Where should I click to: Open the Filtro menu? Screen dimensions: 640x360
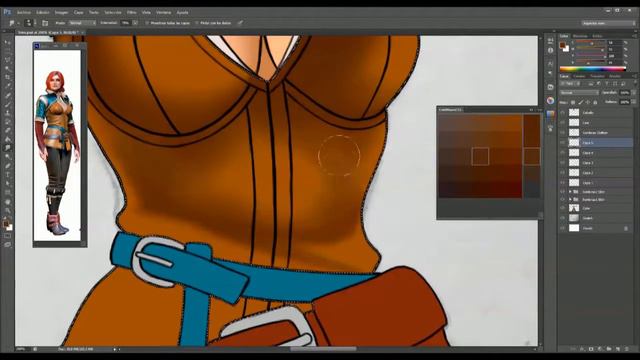click(131, 12)
